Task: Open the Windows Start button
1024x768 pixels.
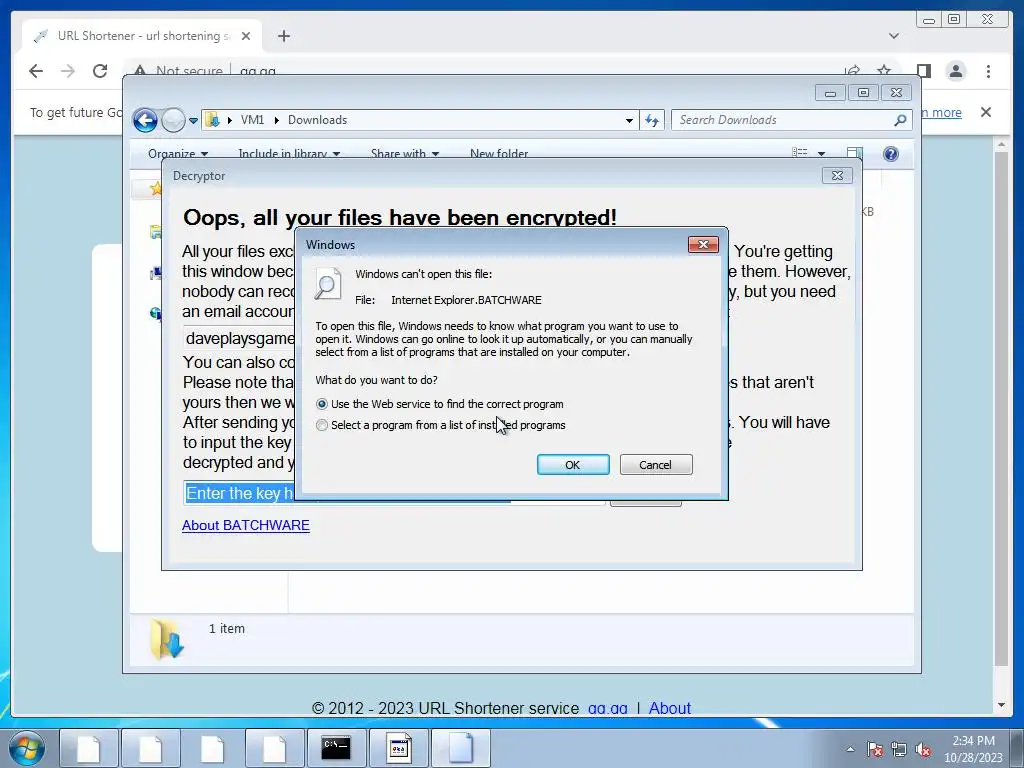Action: [27, 748]
